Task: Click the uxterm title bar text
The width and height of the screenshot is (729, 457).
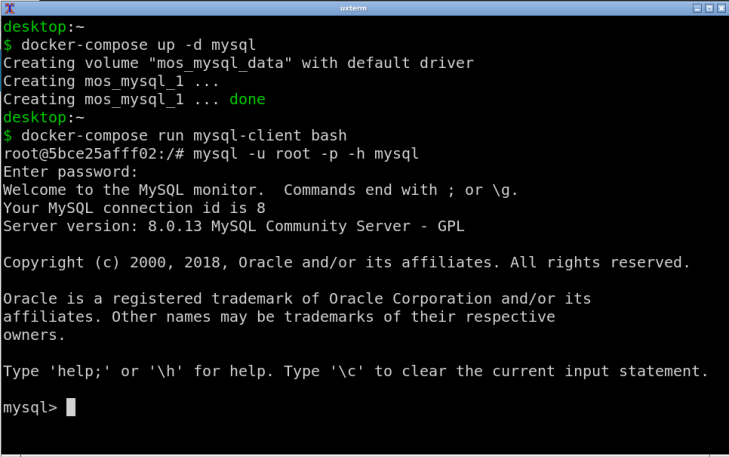Action: [353, 8]
